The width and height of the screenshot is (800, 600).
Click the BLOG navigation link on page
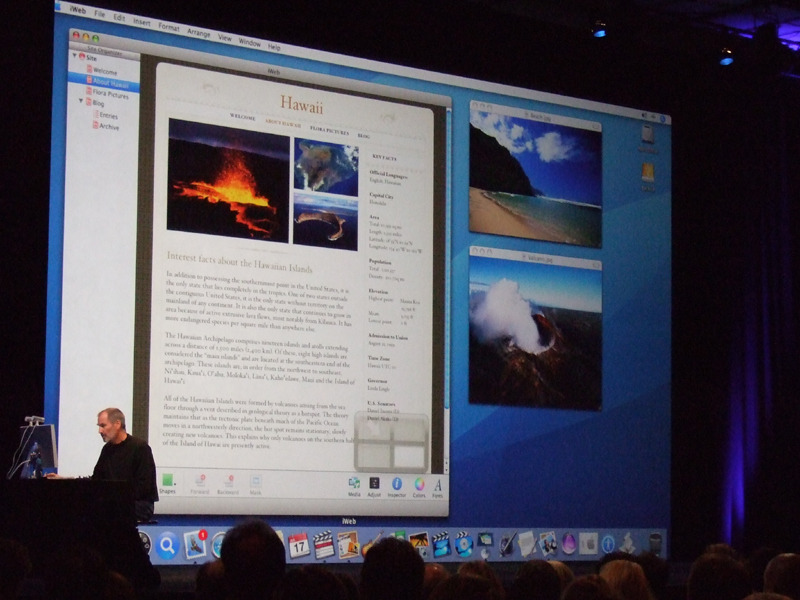click(x=364, y=136)
